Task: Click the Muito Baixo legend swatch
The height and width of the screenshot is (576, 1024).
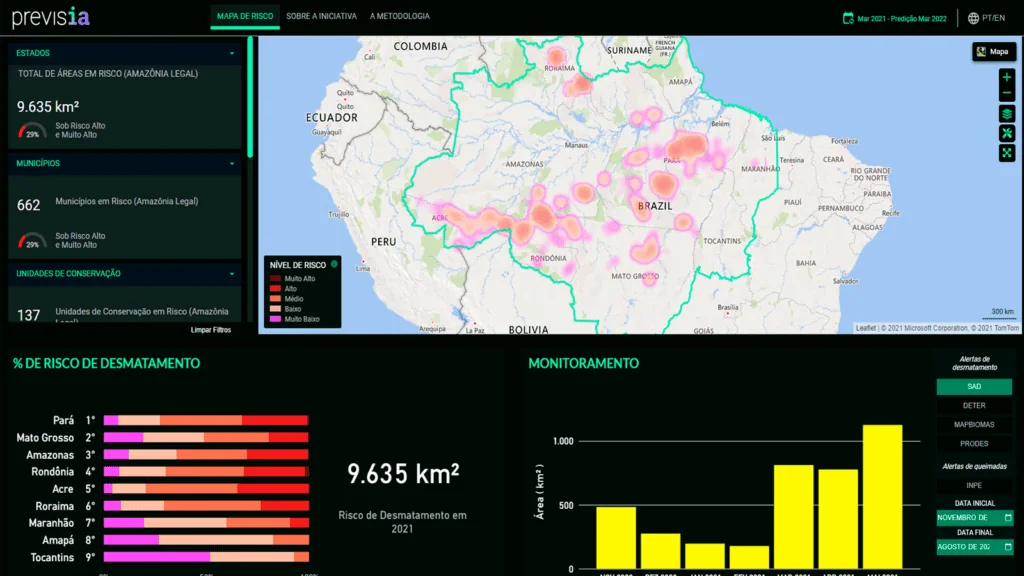Action: (x=275, y=319)
